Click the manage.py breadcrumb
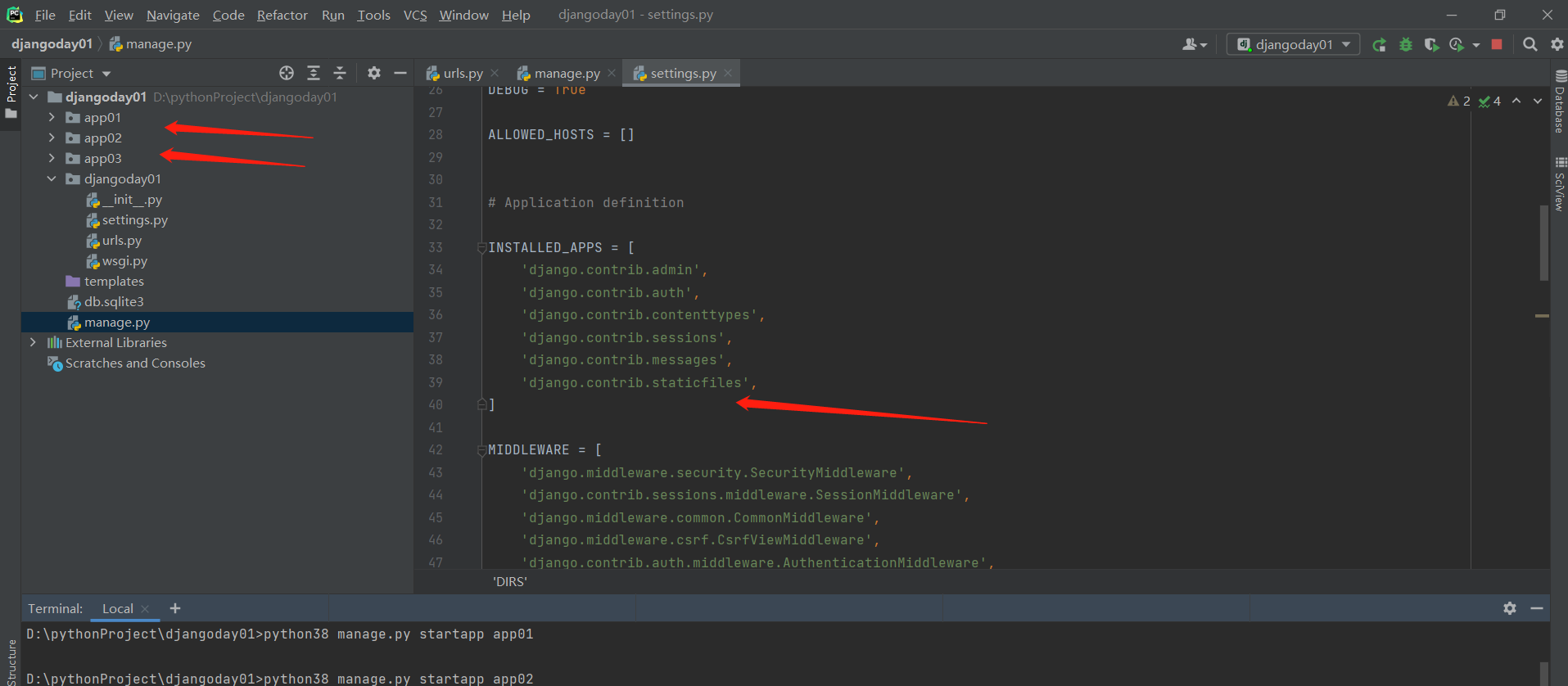 click(151, 44)
